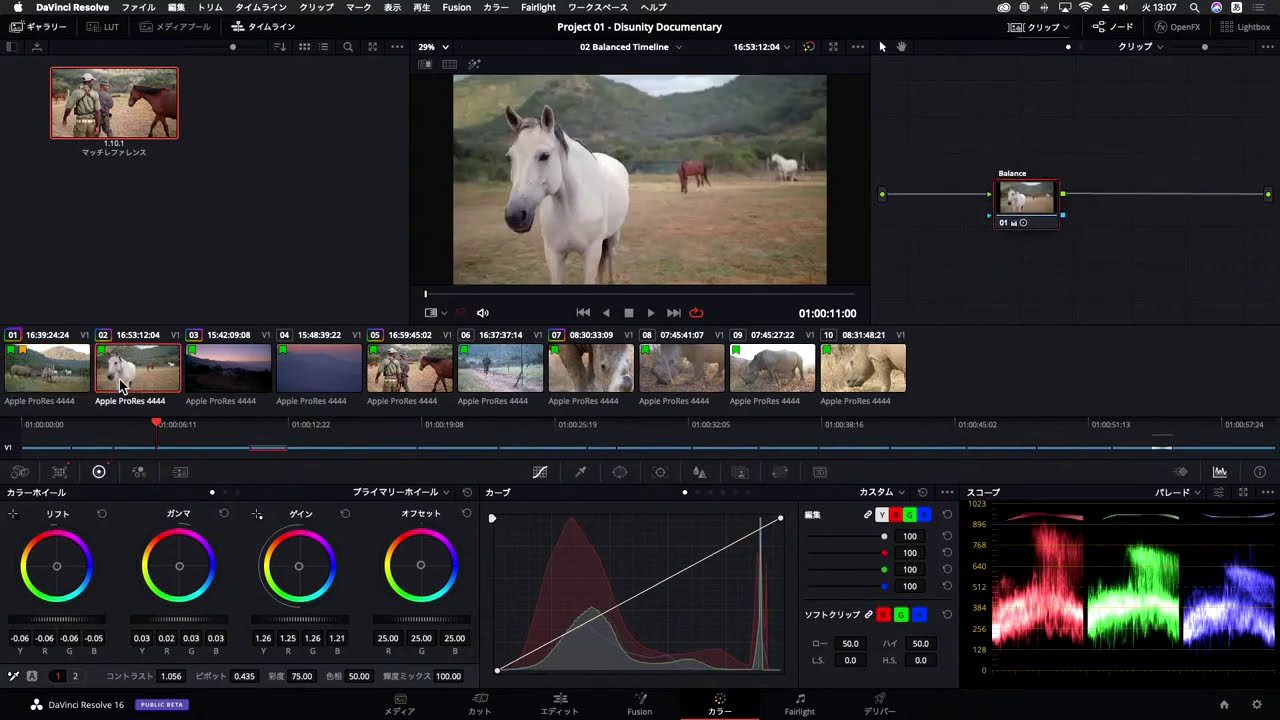The height and width of the screenshot is (720, 1280).
Task: Pick white point for Gain
Action: click(257, 514)
